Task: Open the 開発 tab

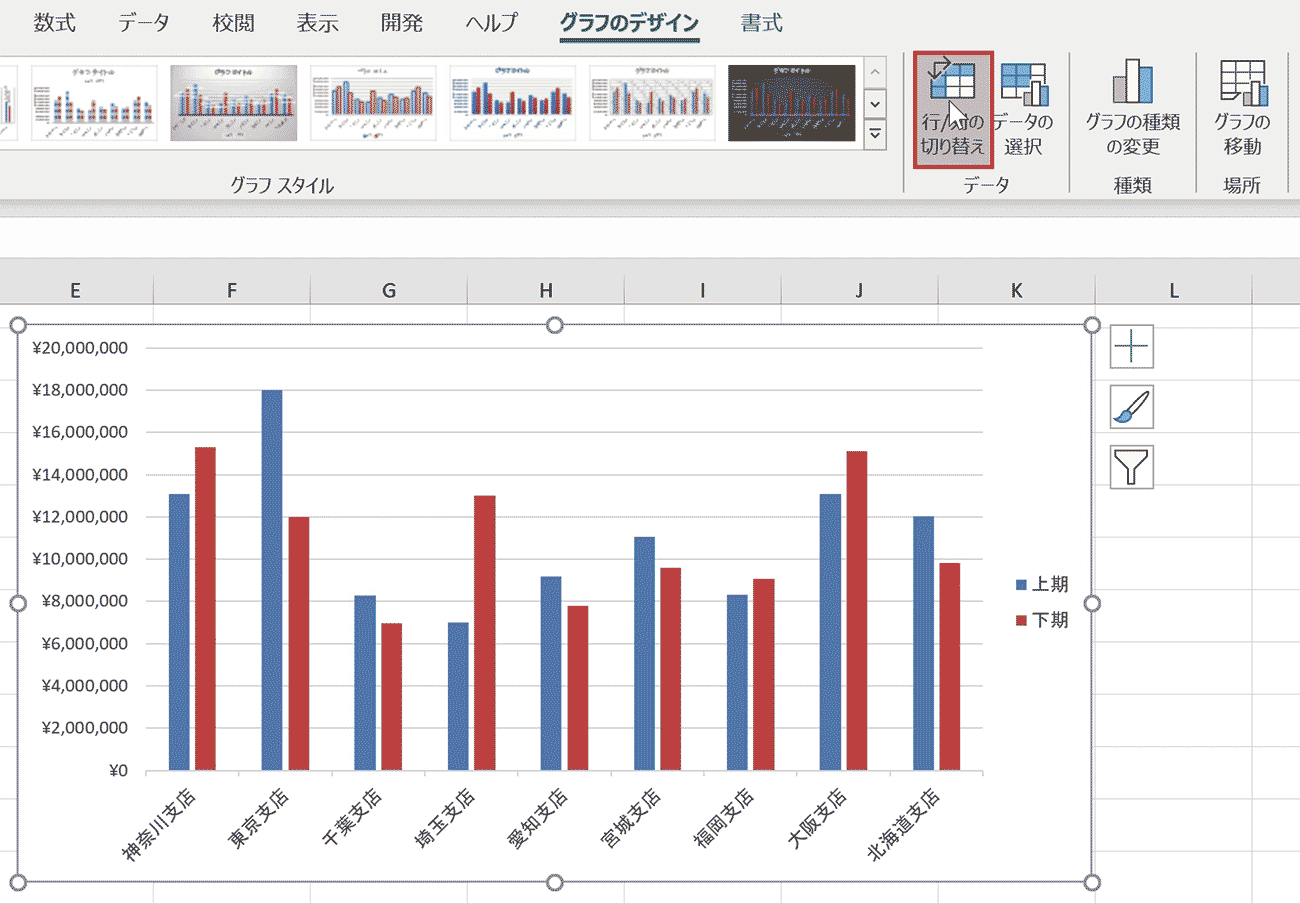Action: 402,23
